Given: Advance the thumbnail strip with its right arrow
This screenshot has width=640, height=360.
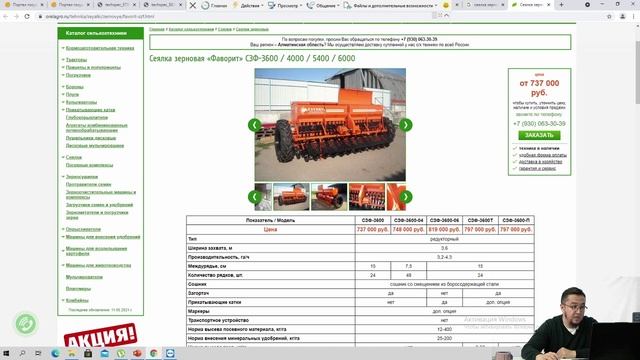Looking at the screenshot, I should tap(405, 197).
